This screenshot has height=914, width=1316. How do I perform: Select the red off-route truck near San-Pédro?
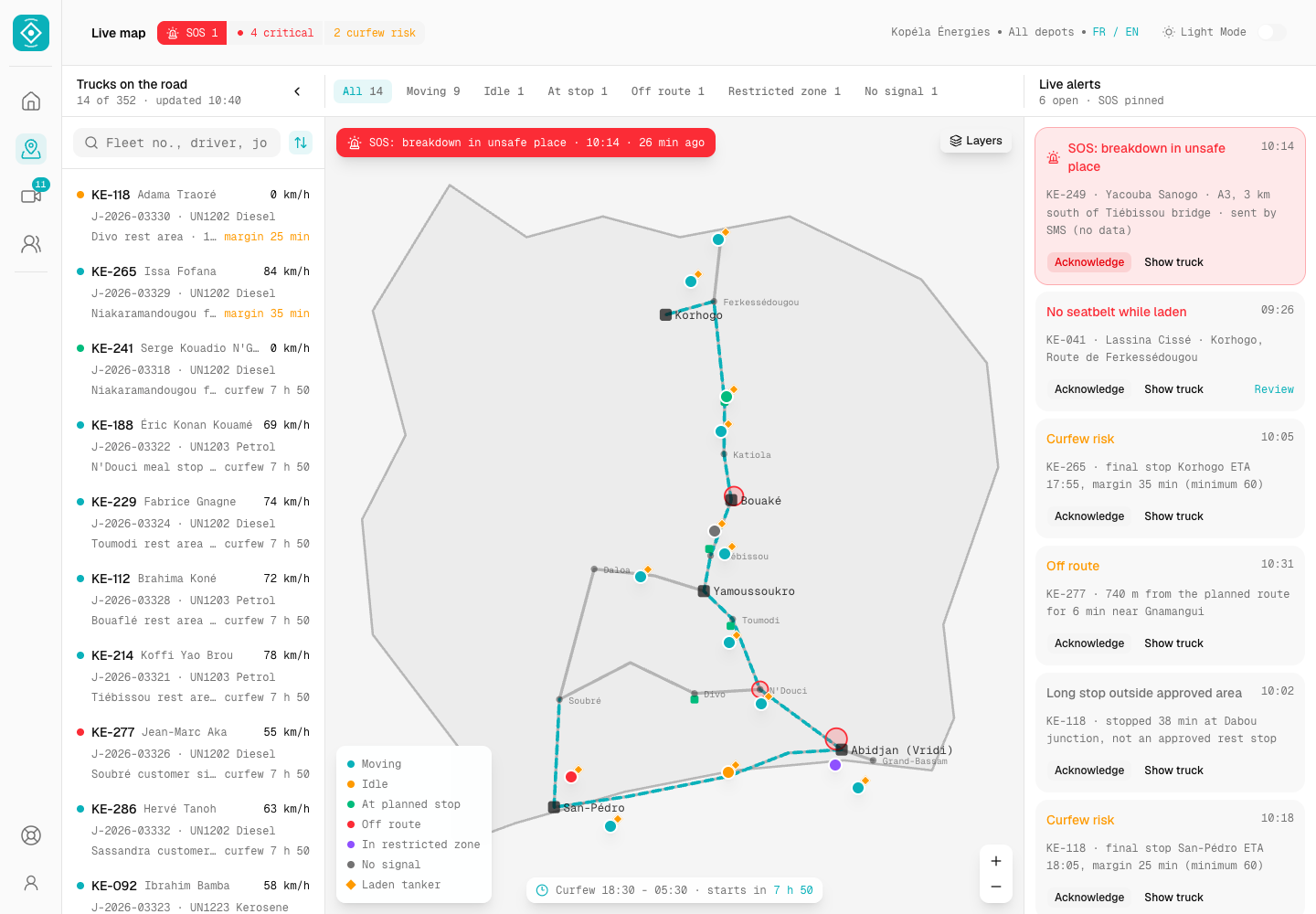pos(571,777)
